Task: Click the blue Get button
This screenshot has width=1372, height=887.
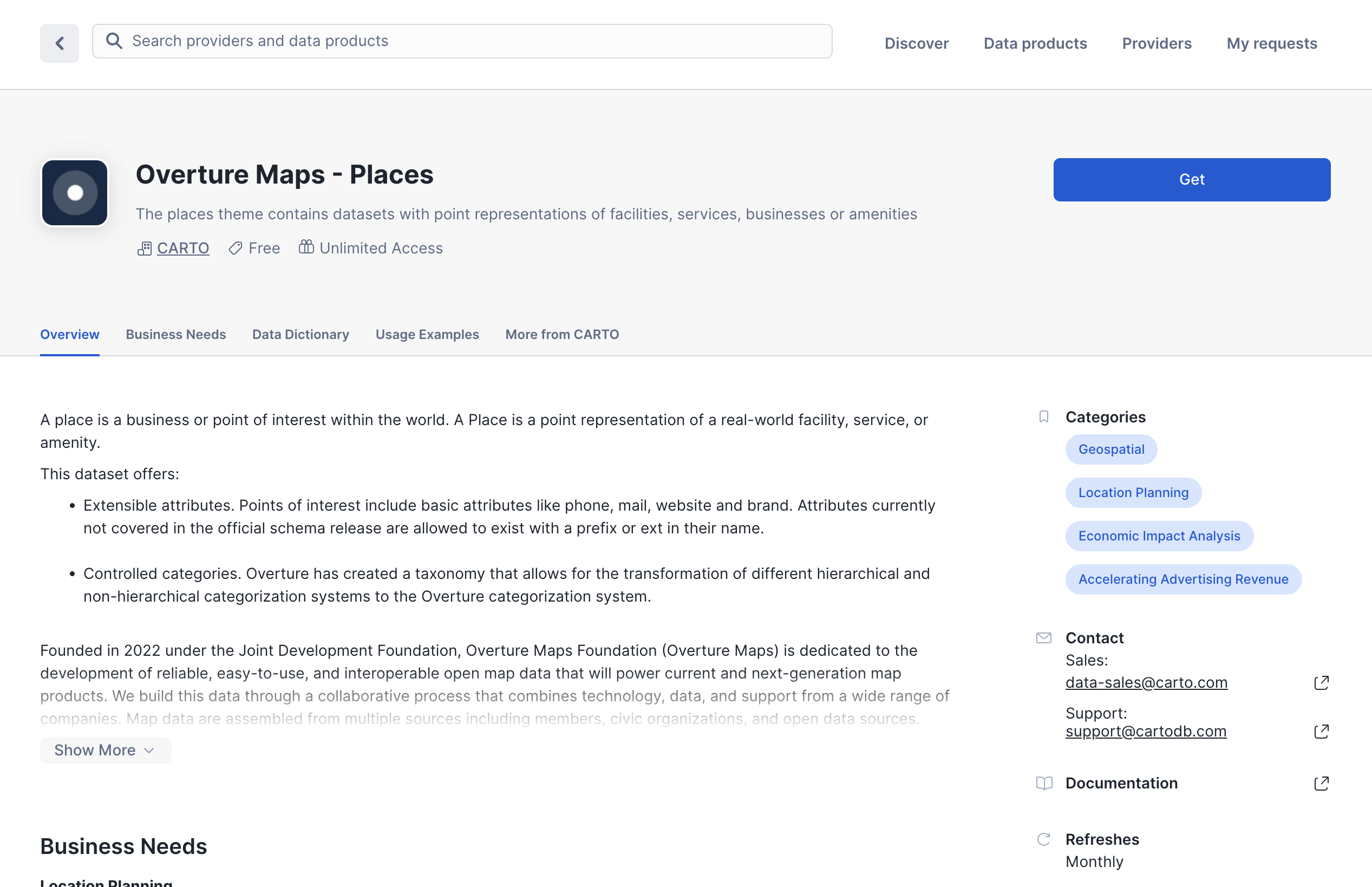Action: coord(1192,180)
